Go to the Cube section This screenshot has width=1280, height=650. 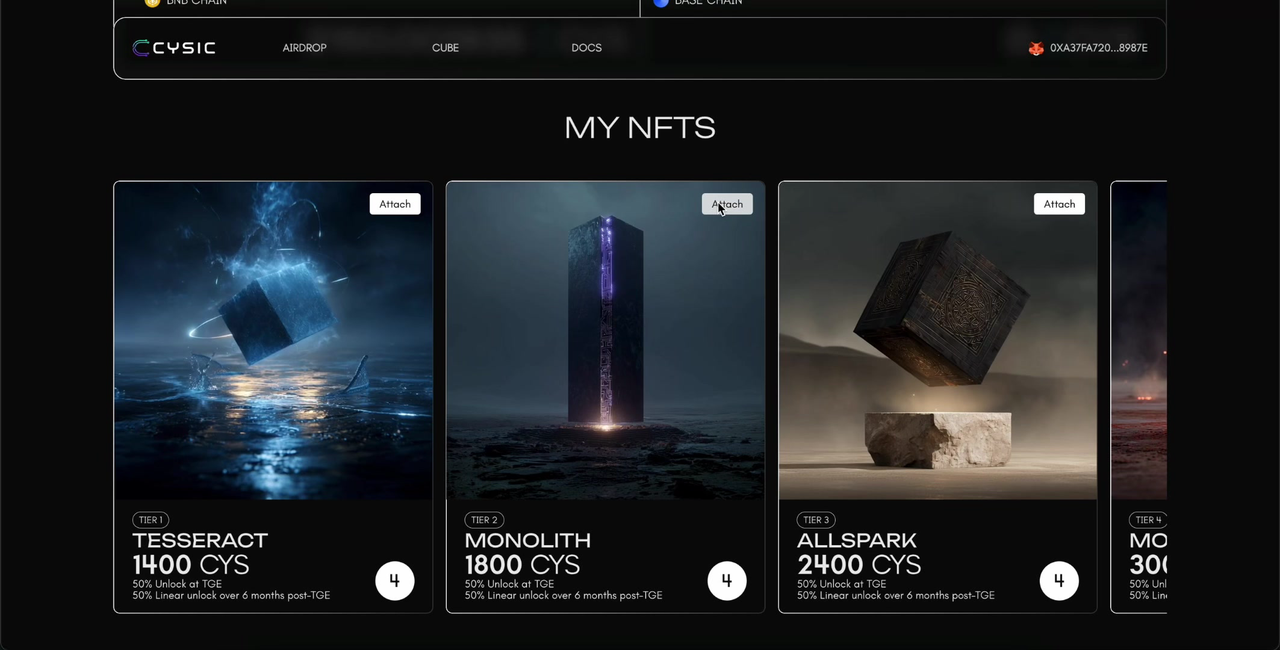445,48
